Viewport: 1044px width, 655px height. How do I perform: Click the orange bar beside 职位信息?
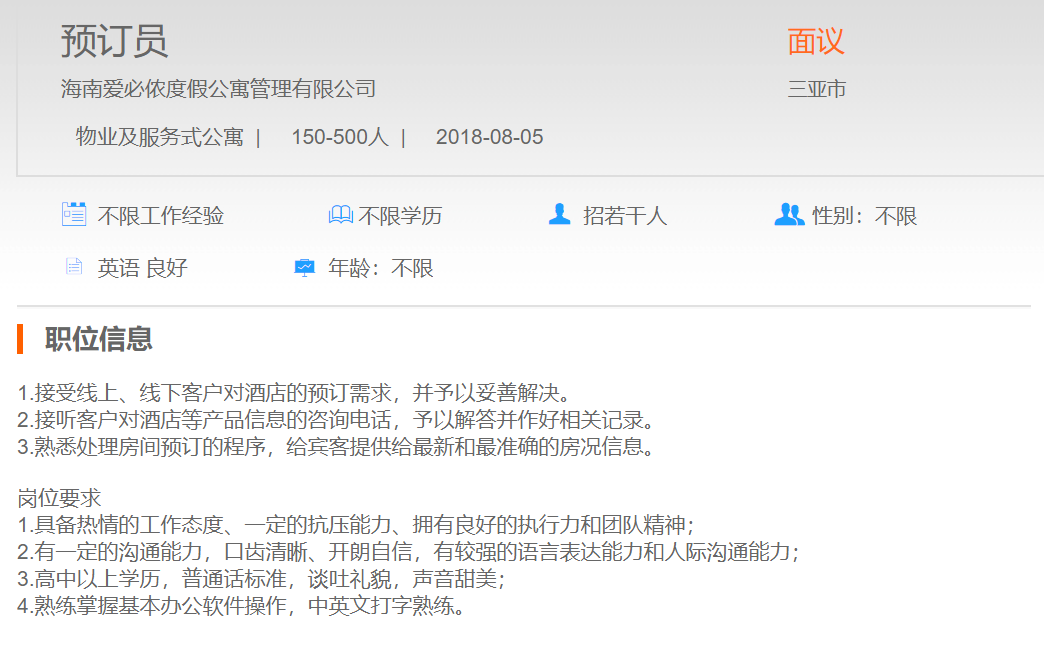(20, 339)
